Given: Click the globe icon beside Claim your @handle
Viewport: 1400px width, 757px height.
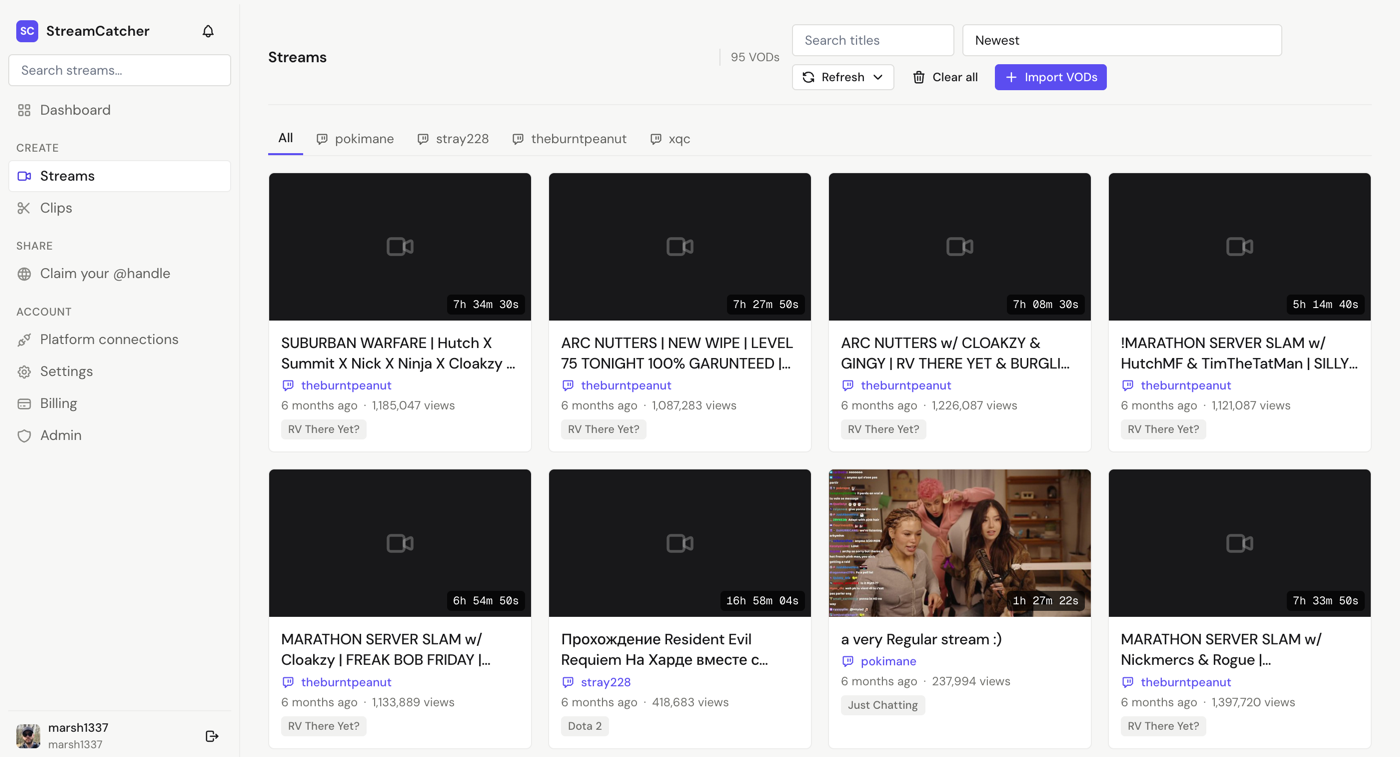Looking at the screenshot, I should pos(24,274).
